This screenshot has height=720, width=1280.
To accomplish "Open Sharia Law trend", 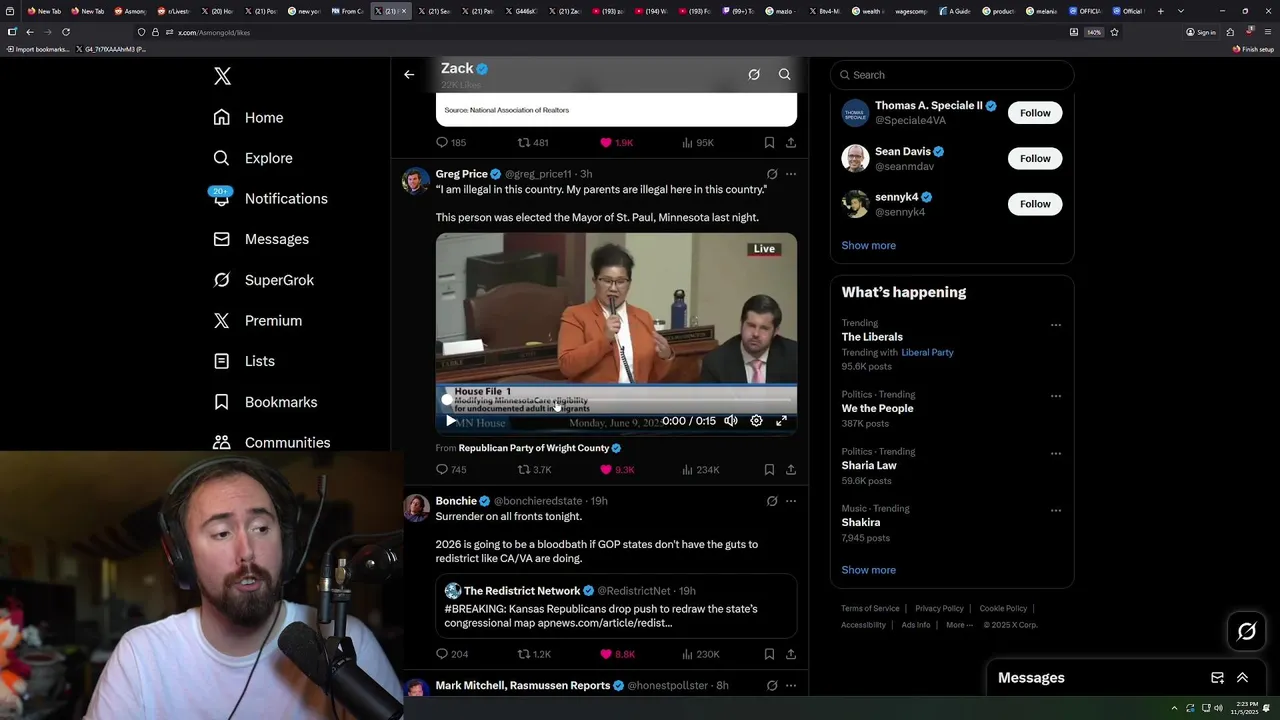I will point(869,465).
